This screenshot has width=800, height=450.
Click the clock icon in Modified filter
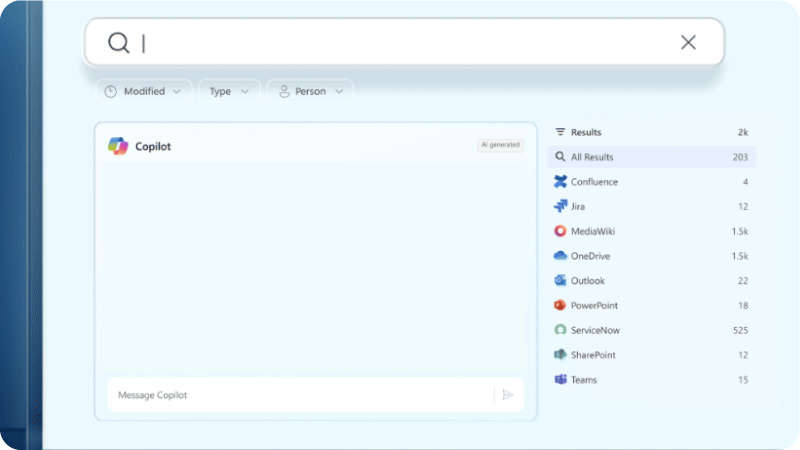pyautogui.click(x=111, y=91)
